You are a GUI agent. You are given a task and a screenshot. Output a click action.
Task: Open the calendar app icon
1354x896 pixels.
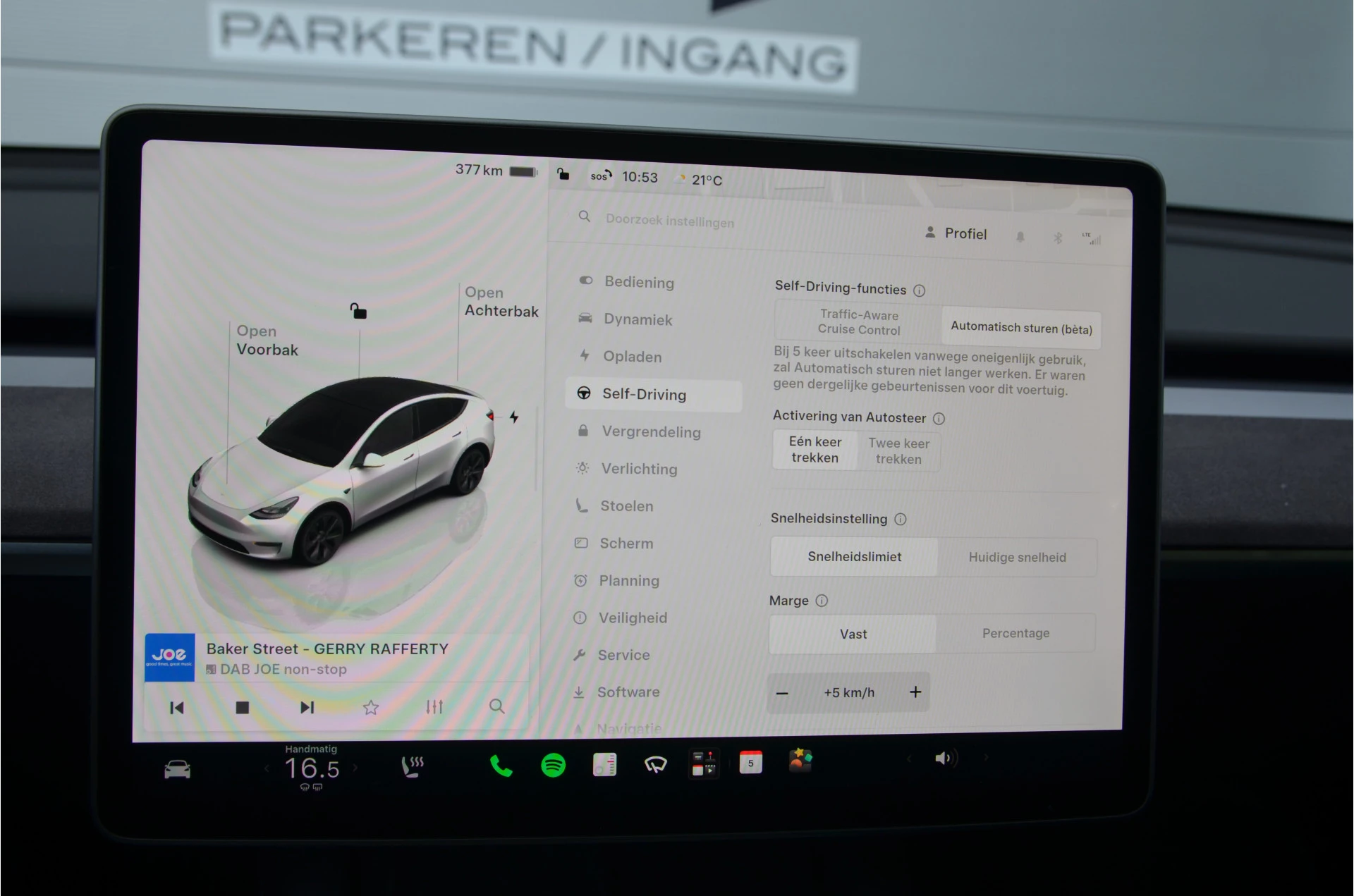tap(750, 763)
